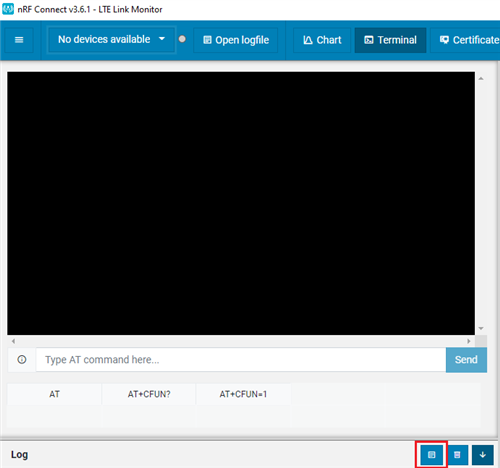Send the AT command
Viewport: 500px width, 468px height.
[x=466, y=360]
